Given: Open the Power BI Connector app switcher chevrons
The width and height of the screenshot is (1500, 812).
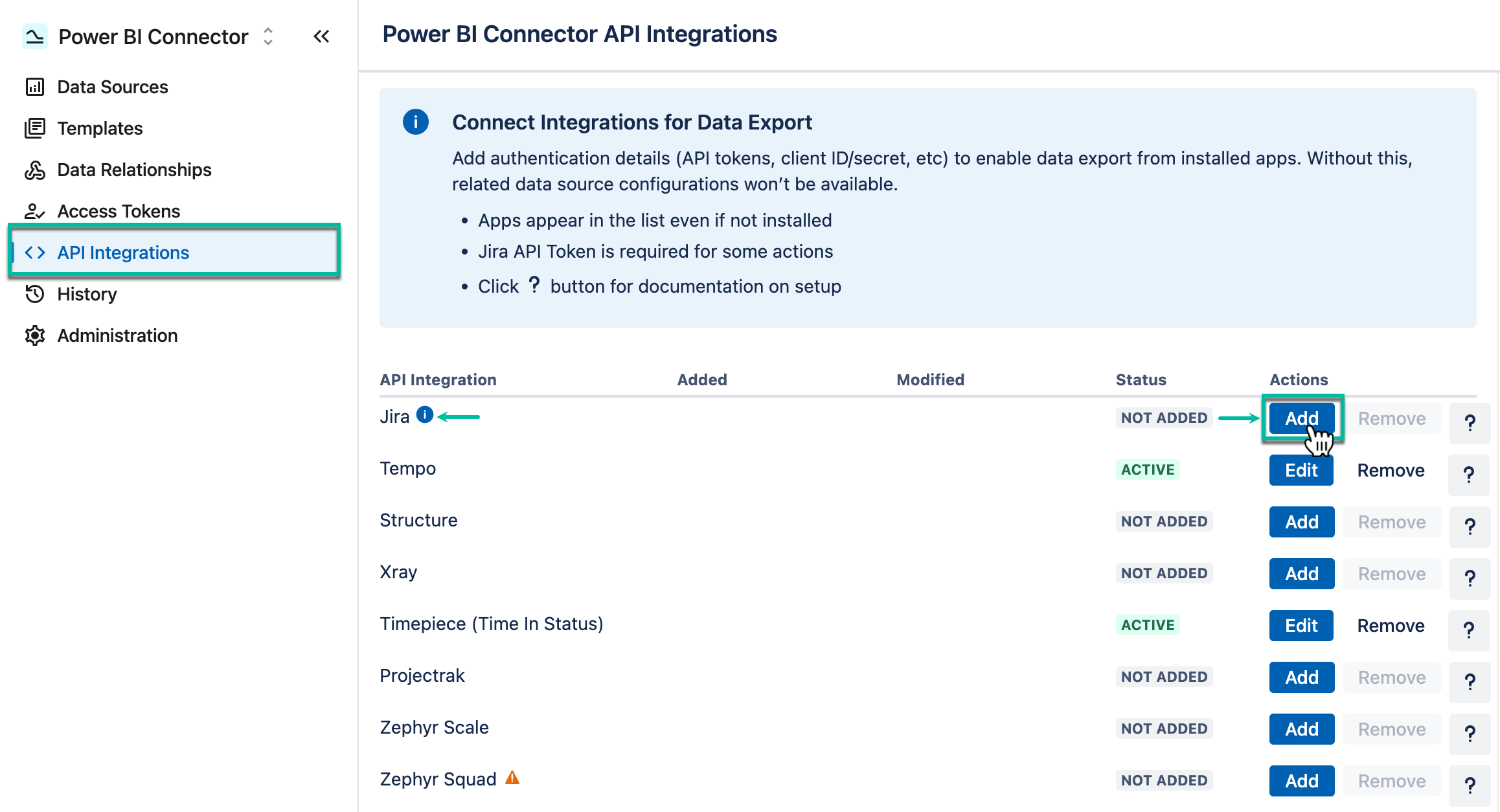Looking at the screenshot, I should pos(267,37).
